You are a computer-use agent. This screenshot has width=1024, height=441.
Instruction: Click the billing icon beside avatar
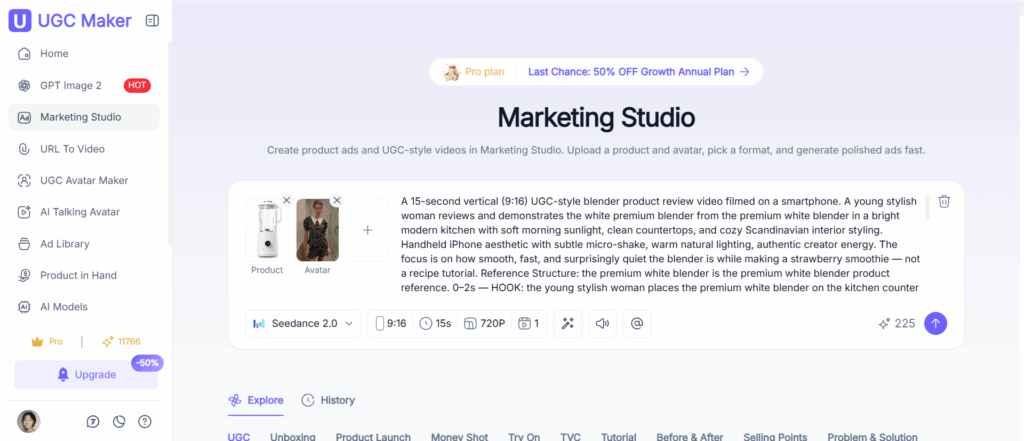point(93,421)
